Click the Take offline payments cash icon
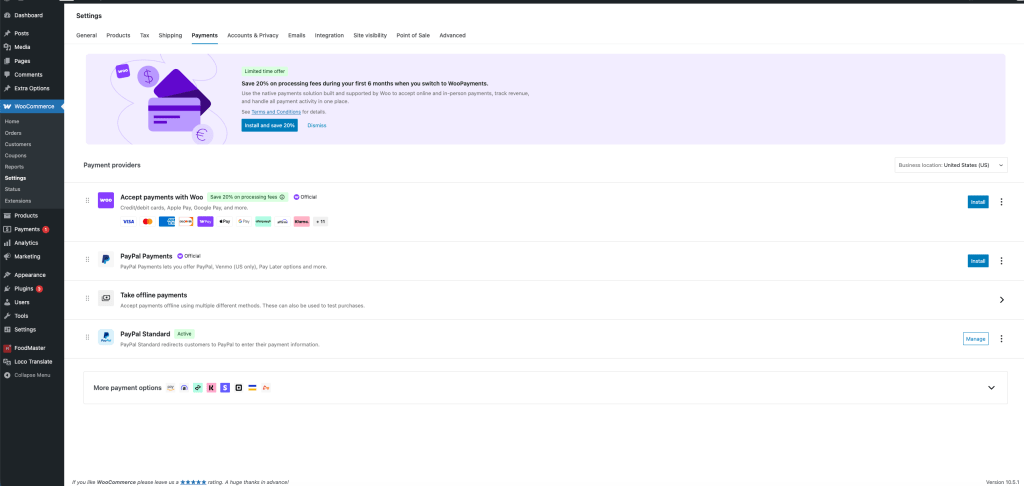This screenshot has height=486, width=1024. coord(106,298)
